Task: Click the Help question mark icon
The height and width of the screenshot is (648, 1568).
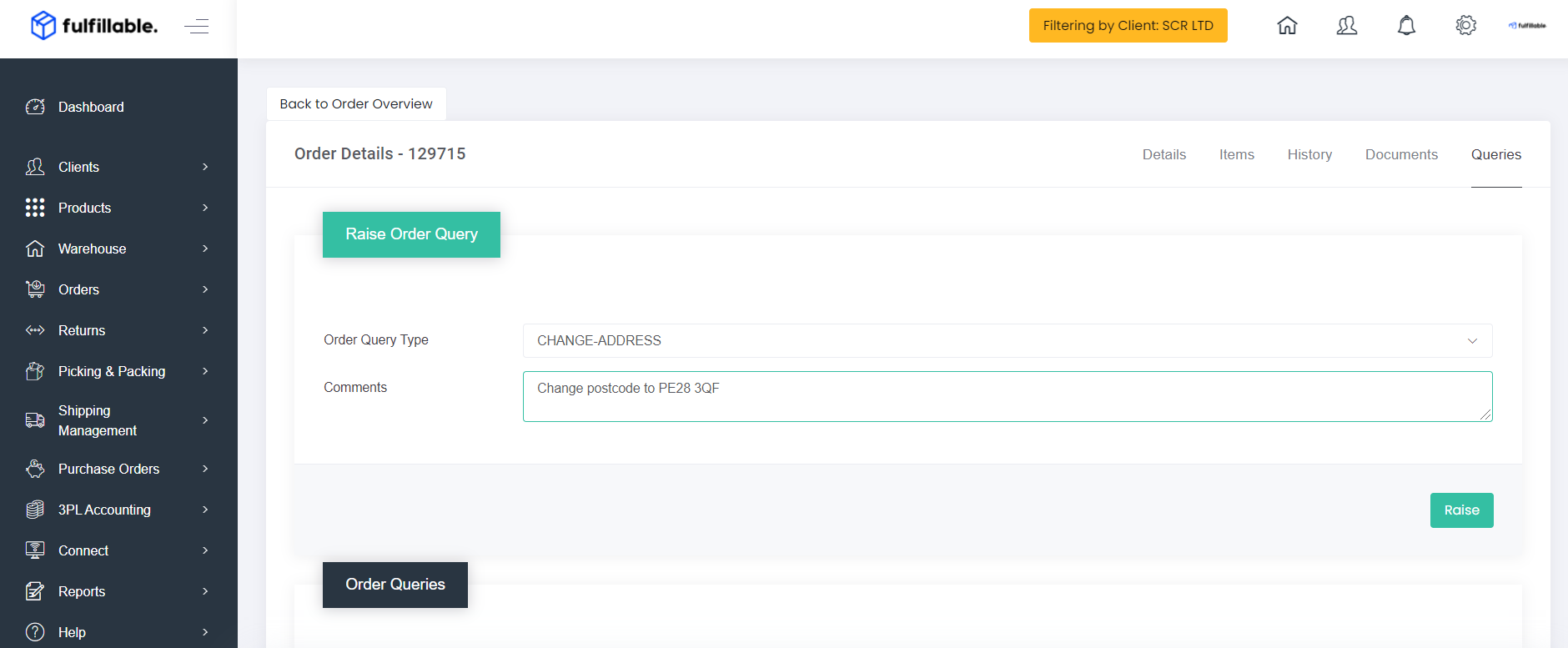Action: [35, 632]
